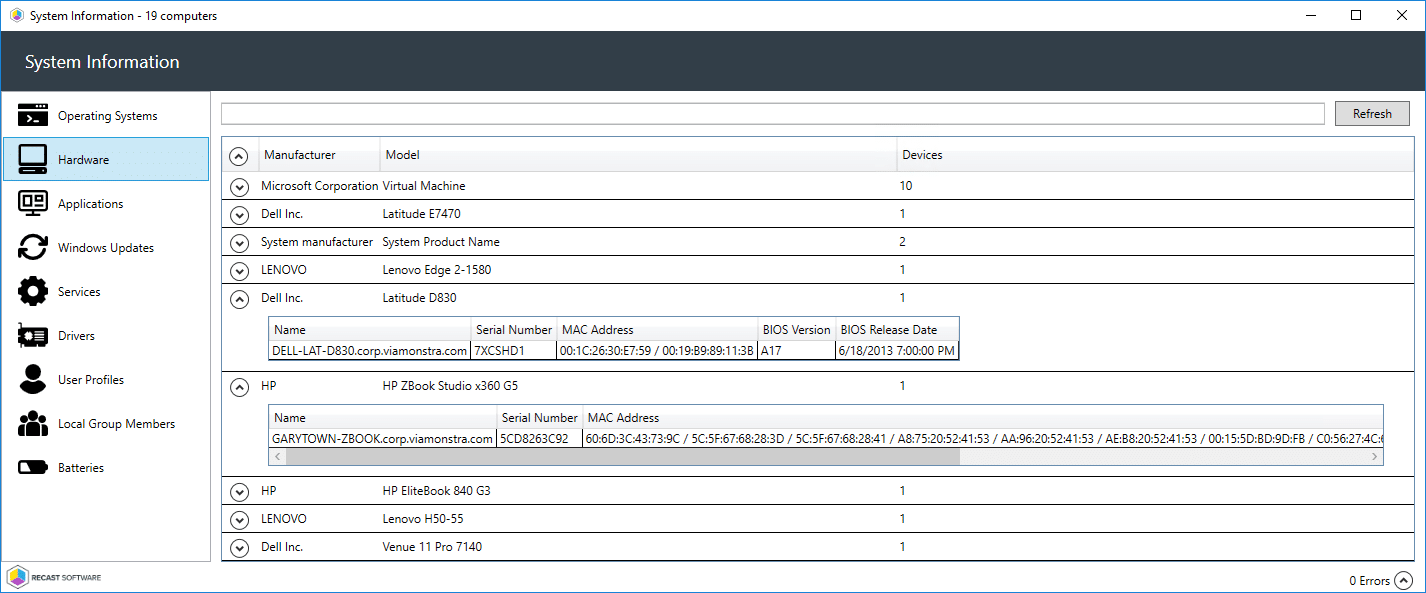Open the Drivers card icon
The image size is (1426, 593).
pos(33,336)
